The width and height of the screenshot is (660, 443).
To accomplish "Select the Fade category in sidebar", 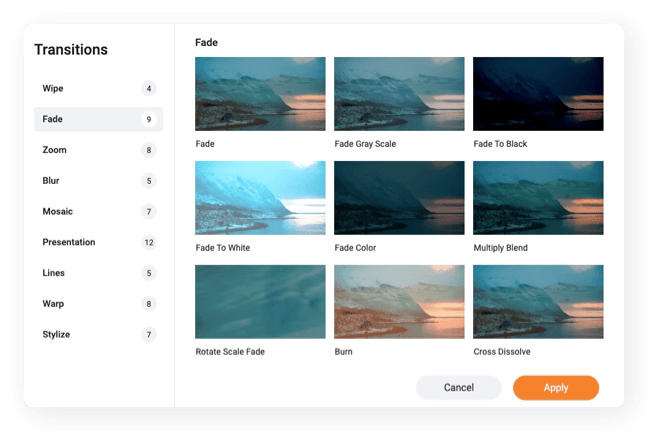I will (98, 119).
